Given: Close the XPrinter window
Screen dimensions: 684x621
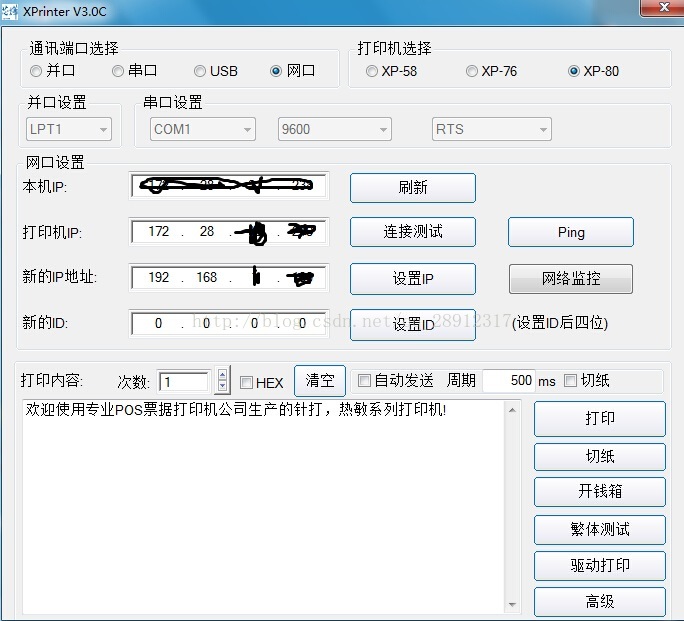Looking at the screenshot, I should coord(663,7).
